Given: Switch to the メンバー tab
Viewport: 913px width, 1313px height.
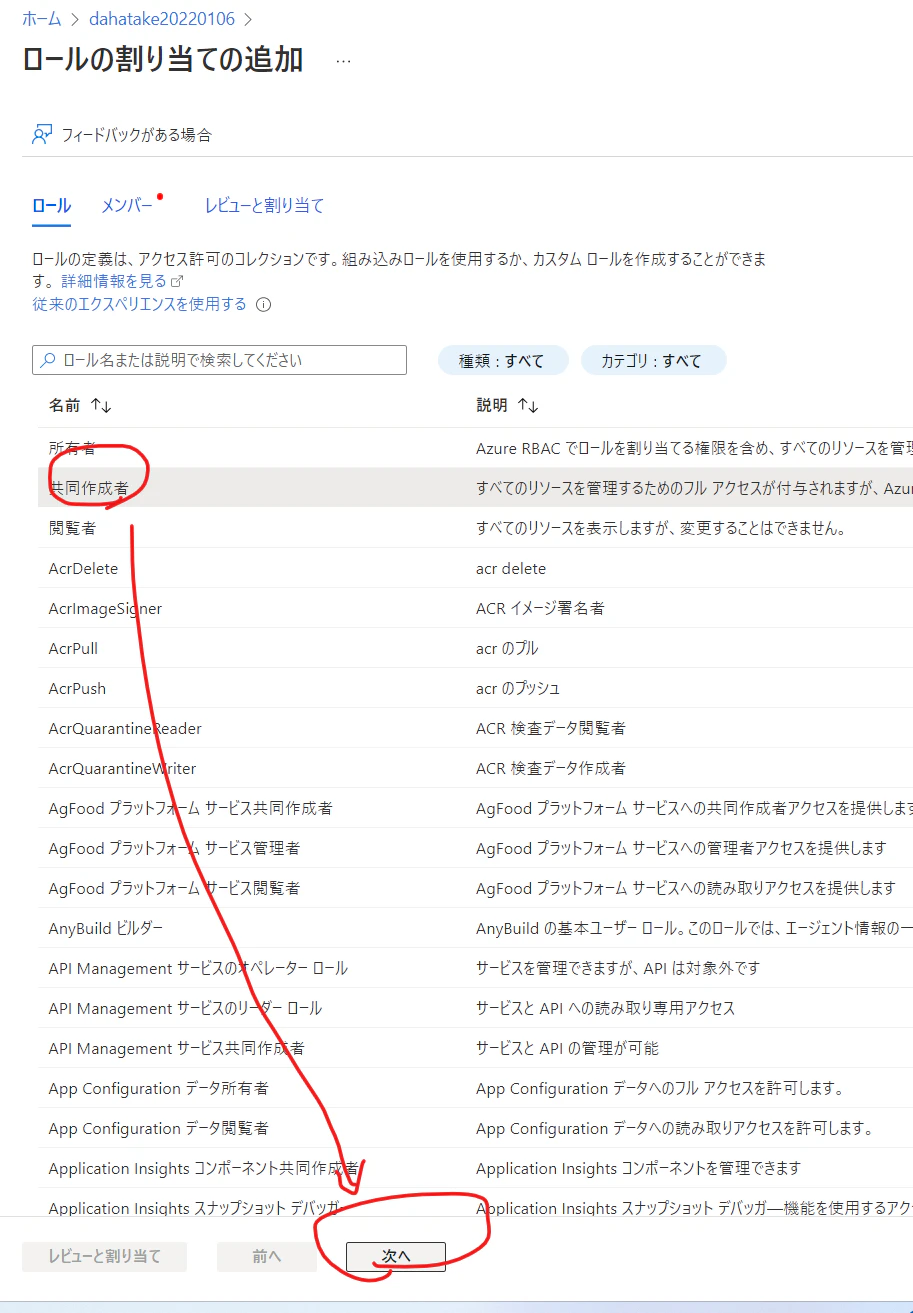Looking at the screenshot, I should tap(127, 206).
